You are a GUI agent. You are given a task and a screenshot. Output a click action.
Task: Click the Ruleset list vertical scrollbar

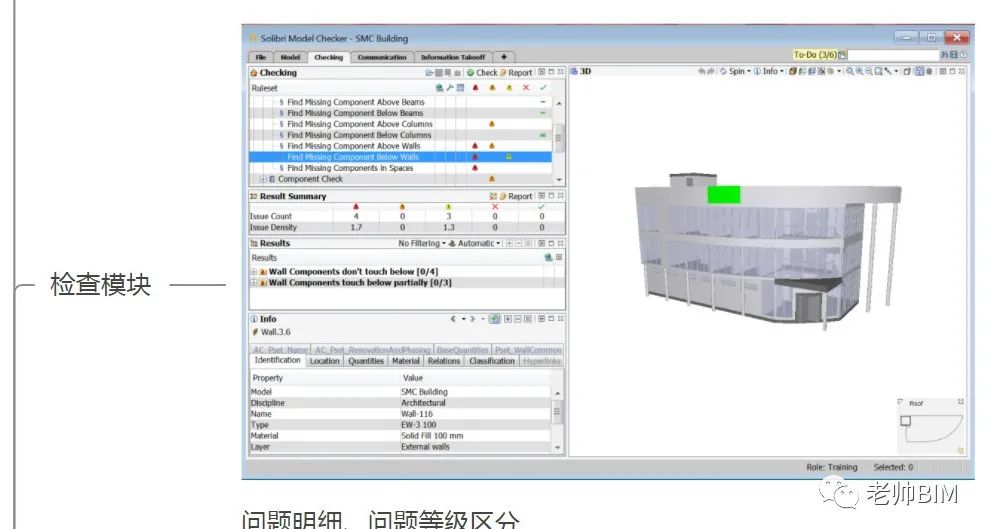[x=559, y=140]
